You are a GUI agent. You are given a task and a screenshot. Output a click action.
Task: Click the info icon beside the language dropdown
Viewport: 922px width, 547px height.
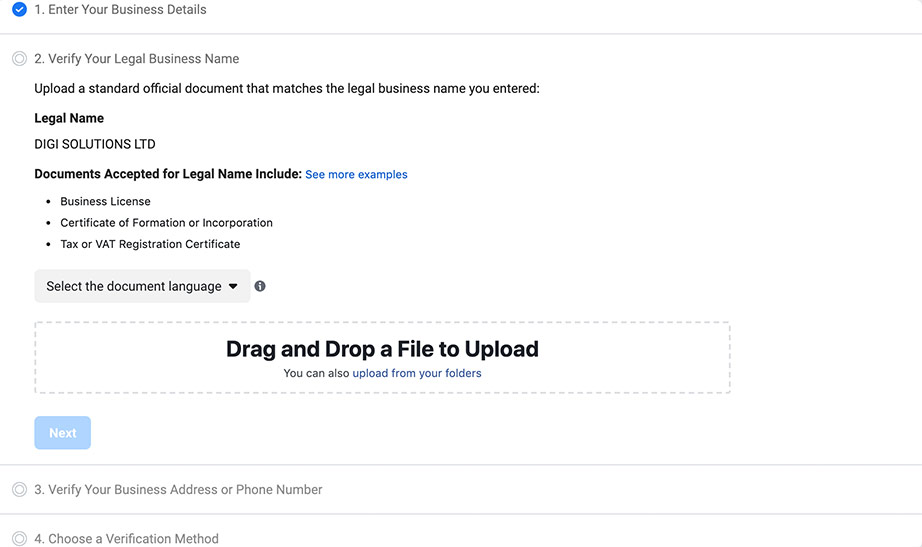pos(260,286)
